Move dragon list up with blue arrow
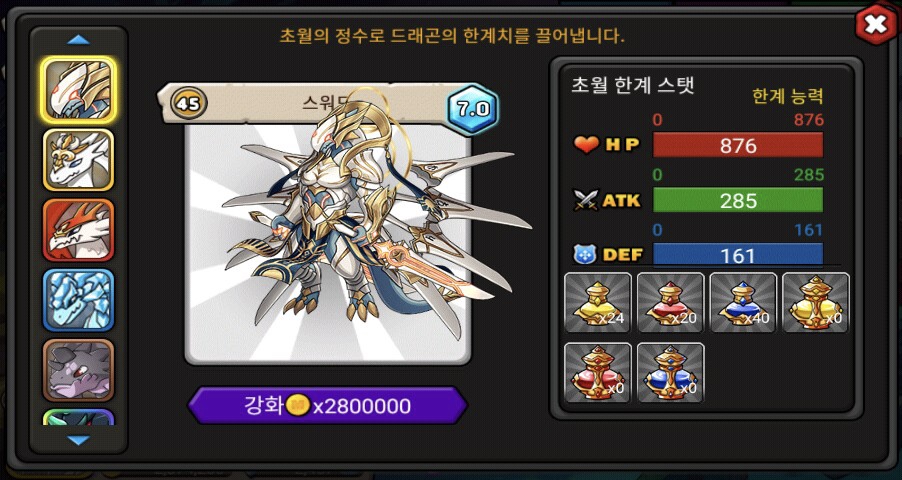Viewport: 902px width, 480px height. [78, 40]
